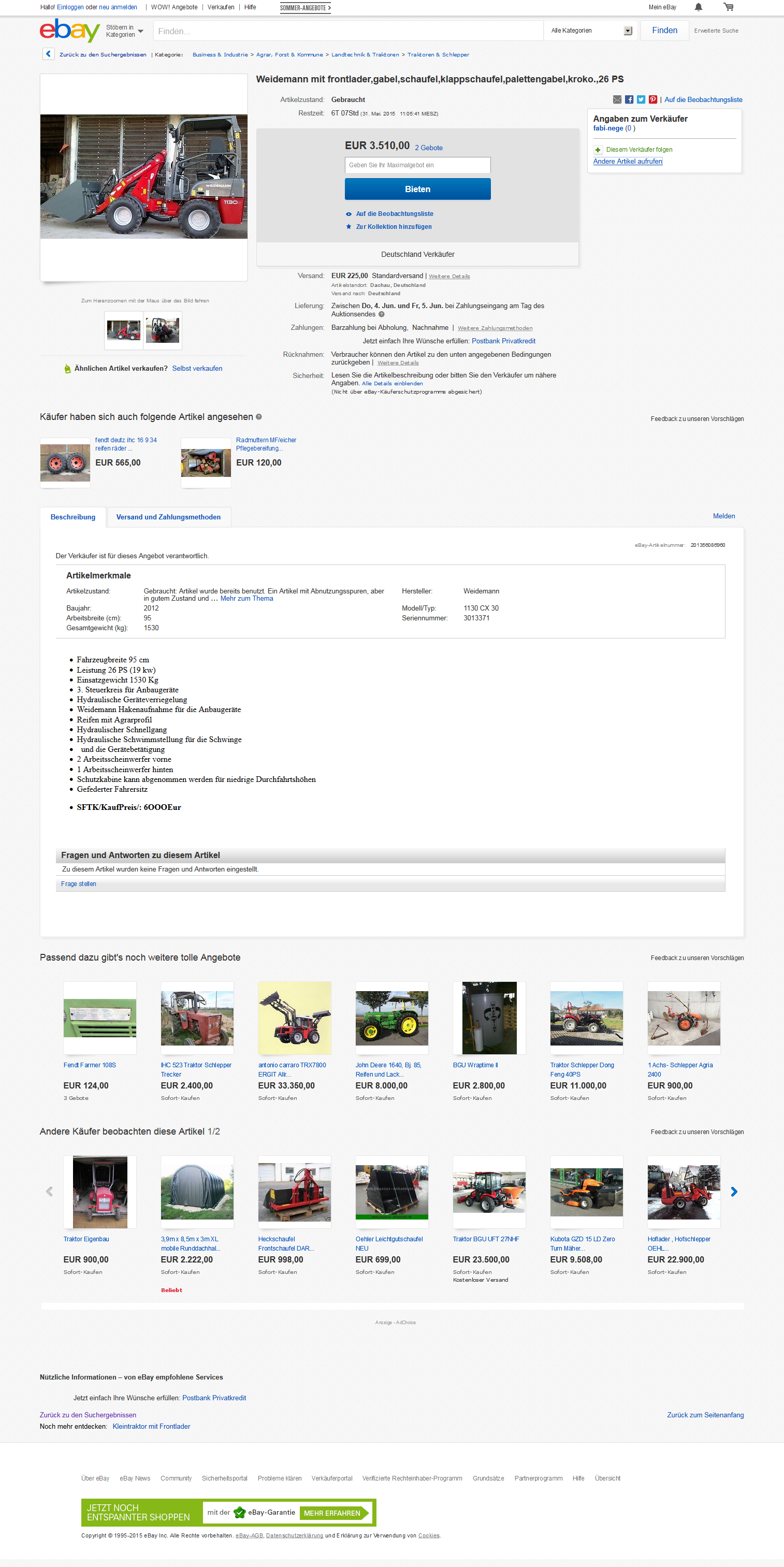
Task: Open 'Verkaufen' in top bar
Action: pyautogui.click(x=221, y=7)
